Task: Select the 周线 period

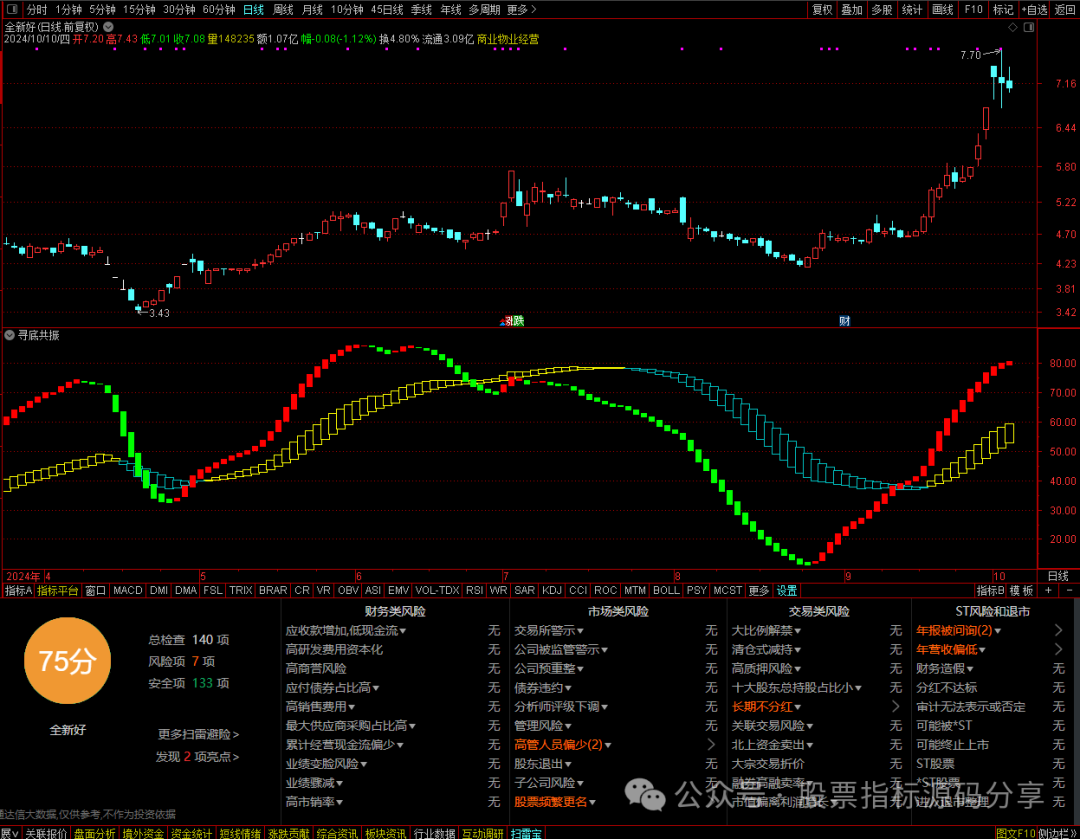Action: (283, 10)
